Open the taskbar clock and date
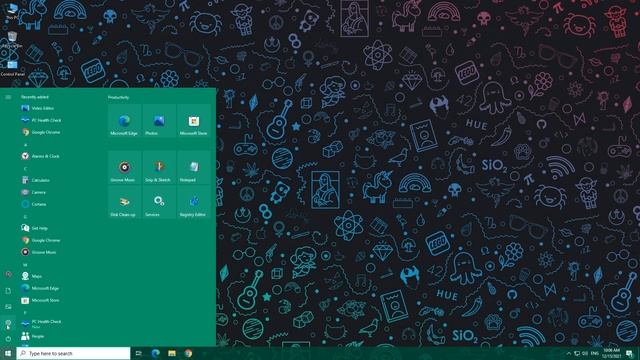Viewport: 640px width, 360px height. [611, 353]
